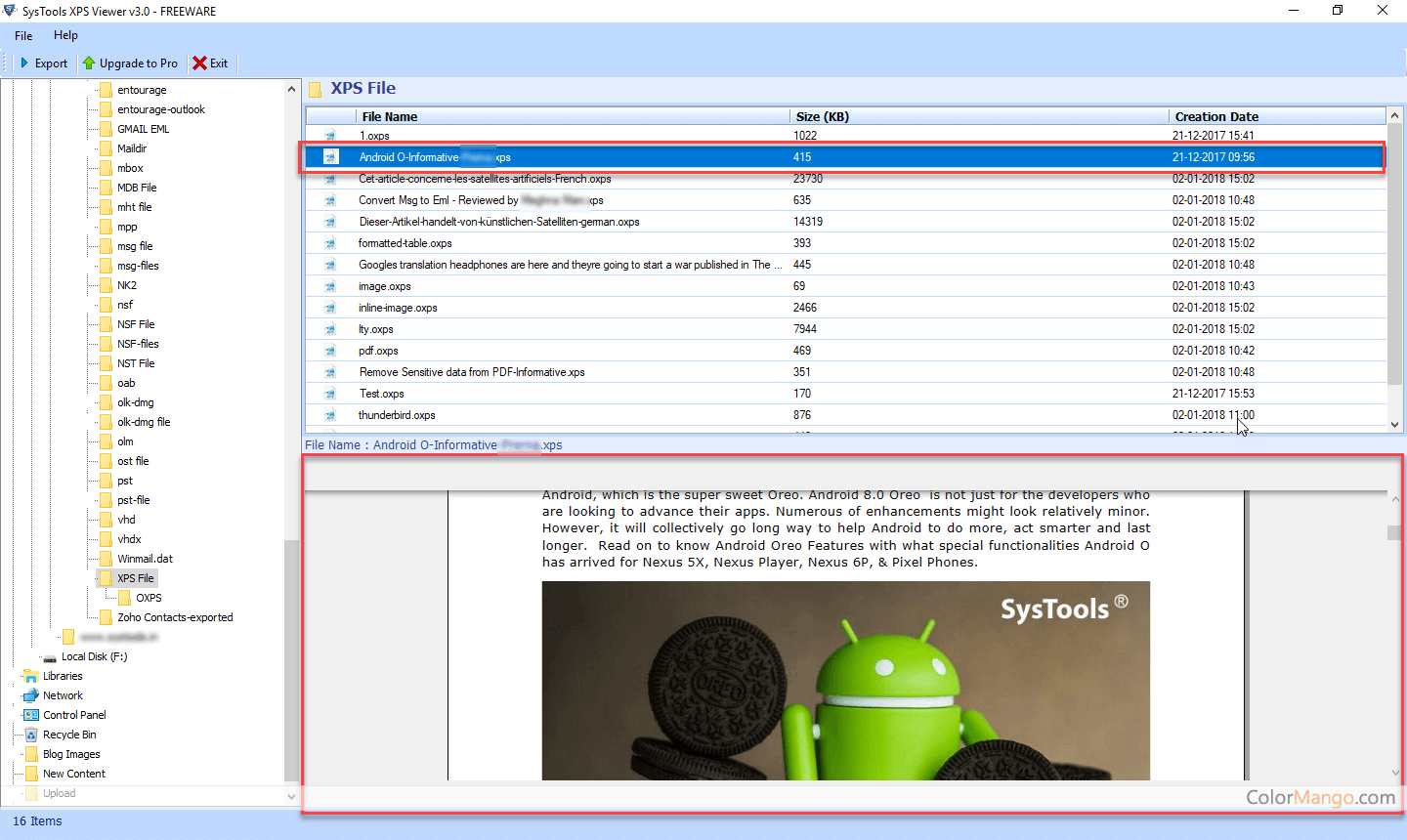The image size is (1407, 840).
Task: Select Local Disk (F:) in the tree
Action: click(95, 656)
